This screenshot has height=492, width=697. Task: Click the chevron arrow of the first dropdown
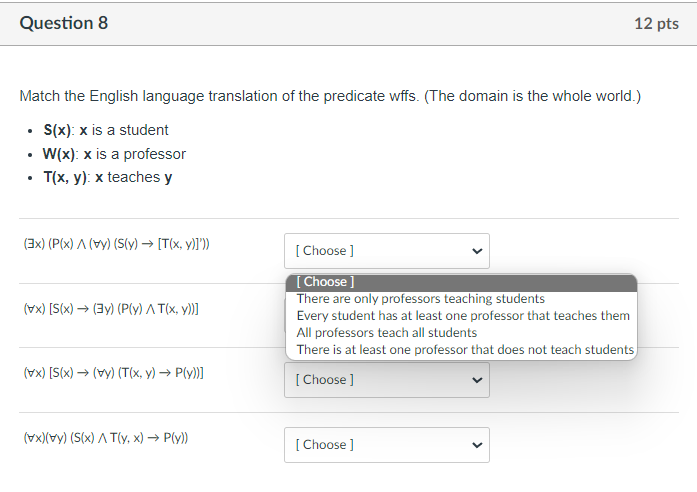click(477, 251)
